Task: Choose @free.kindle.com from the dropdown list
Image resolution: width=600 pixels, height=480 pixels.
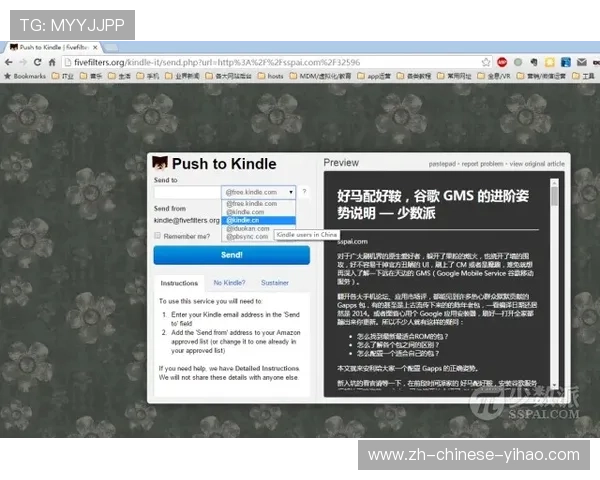Action: (x=258, y=204)
